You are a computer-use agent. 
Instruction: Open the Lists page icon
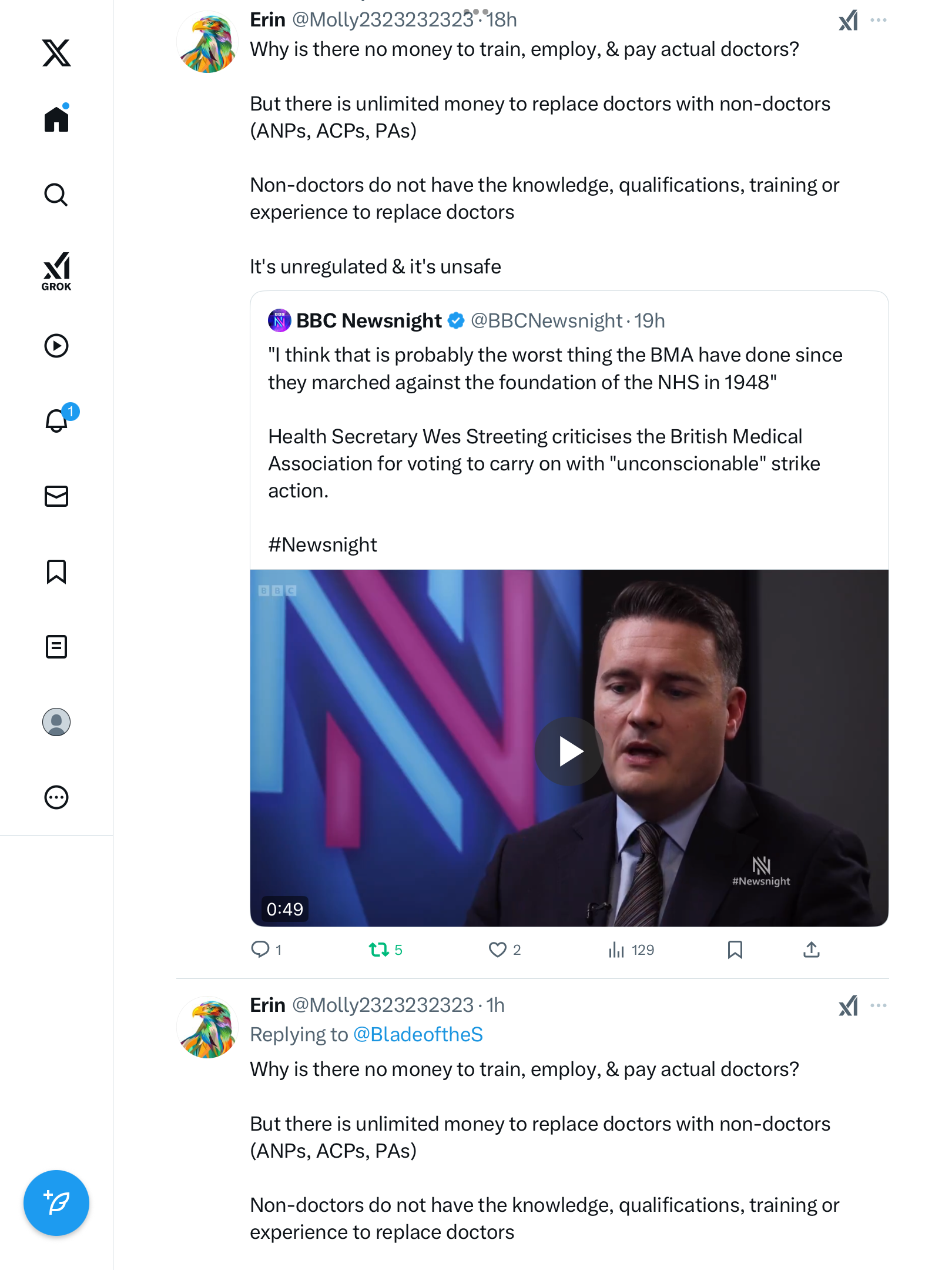tap(56, 647)
